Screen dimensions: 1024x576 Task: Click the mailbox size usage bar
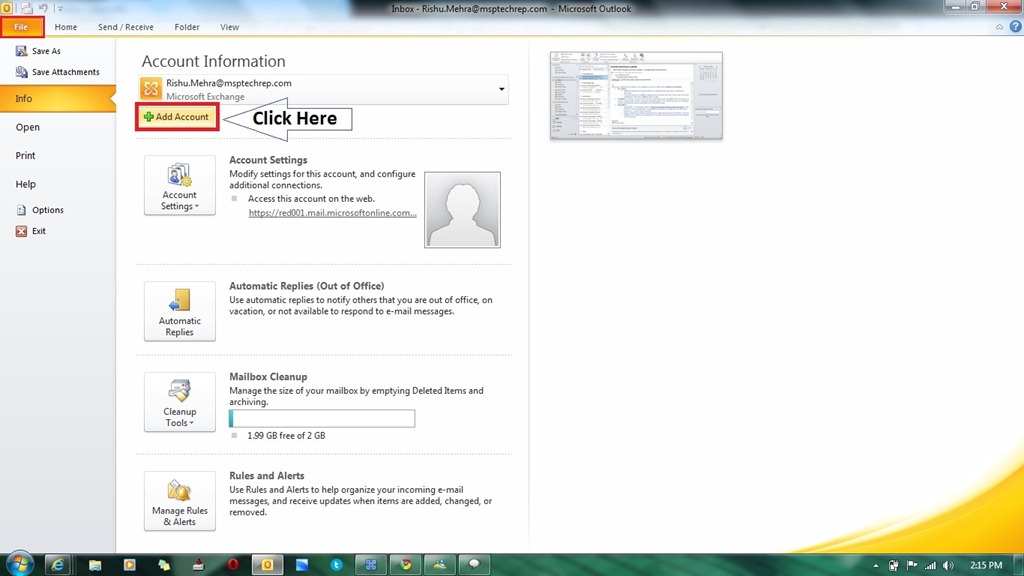tap(322, 419)
